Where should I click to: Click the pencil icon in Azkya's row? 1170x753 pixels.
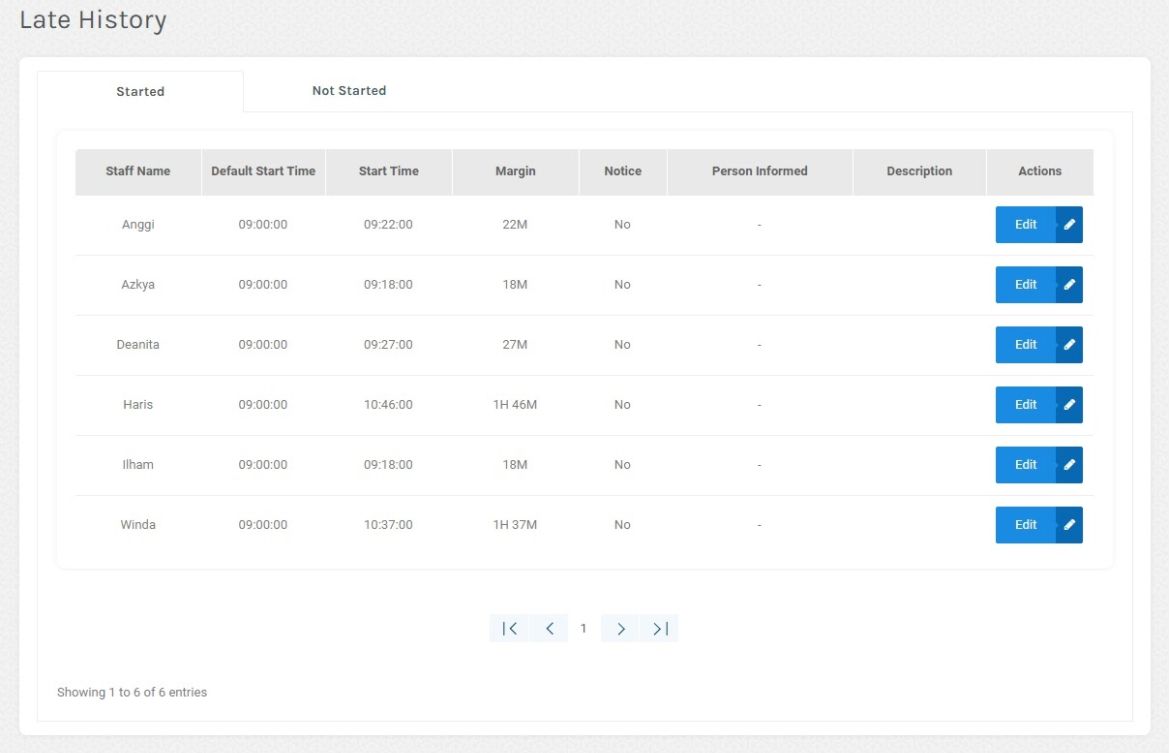coord(1069,285)
